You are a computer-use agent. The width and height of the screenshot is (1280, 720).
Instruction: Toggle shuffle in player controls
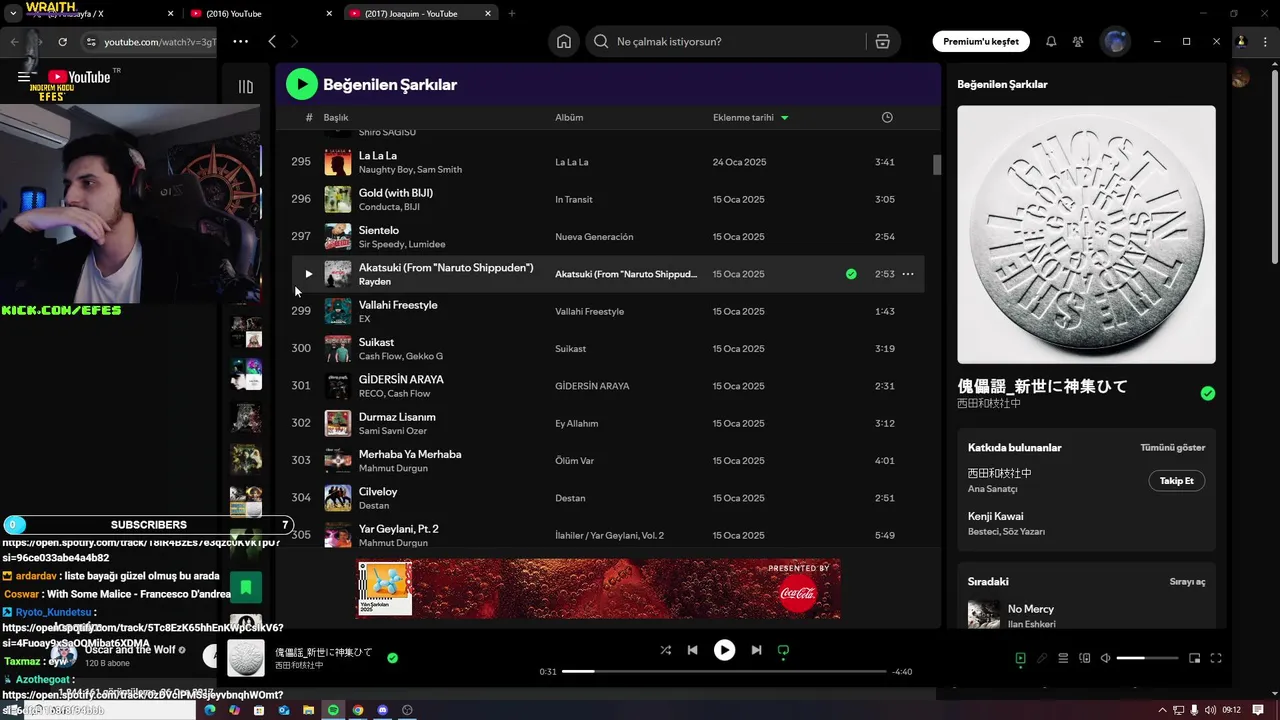(x=666, y=650)
